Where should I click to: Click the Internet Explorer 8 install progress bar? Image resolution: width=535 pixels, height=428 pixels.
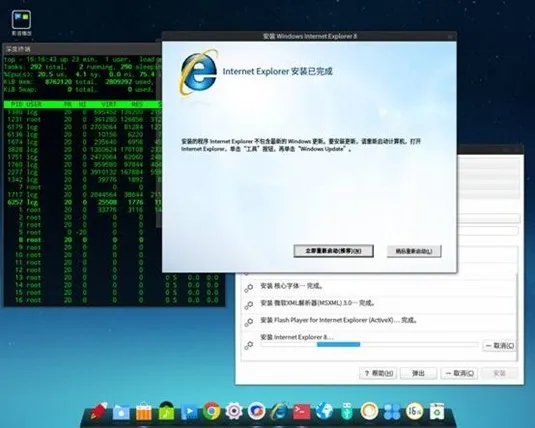coord(369,345)
